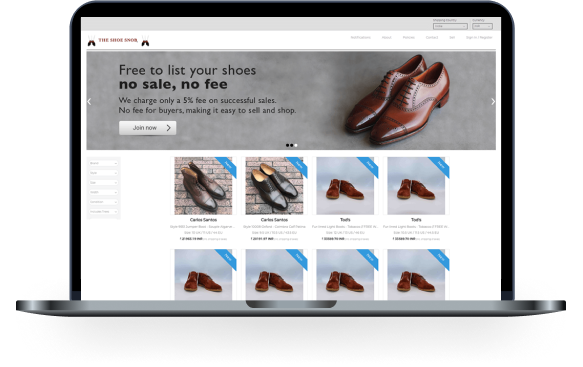Go to the Policies page
The image size is (583, 367).
point(409,38)
